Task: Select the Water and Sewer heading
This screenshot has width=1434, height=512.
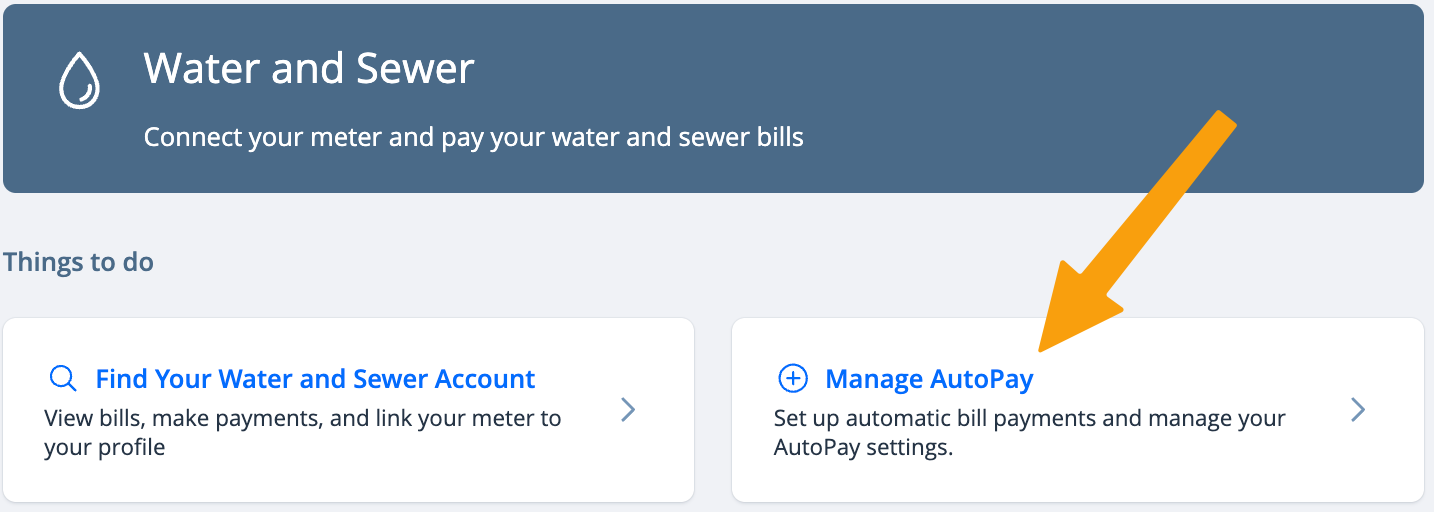Action: coord(309,69)
